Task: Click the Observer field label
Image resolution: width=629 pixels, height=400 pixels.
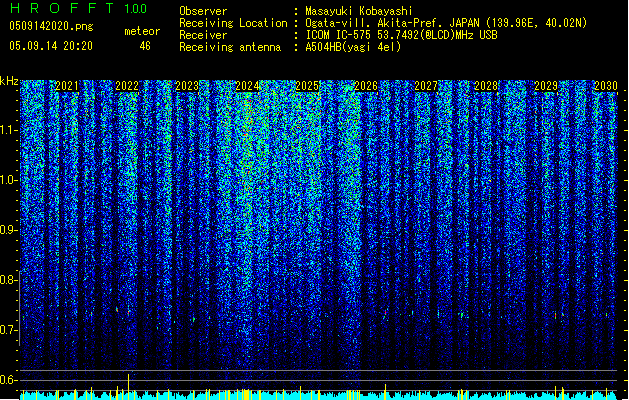Action: [x=203, y=11]
